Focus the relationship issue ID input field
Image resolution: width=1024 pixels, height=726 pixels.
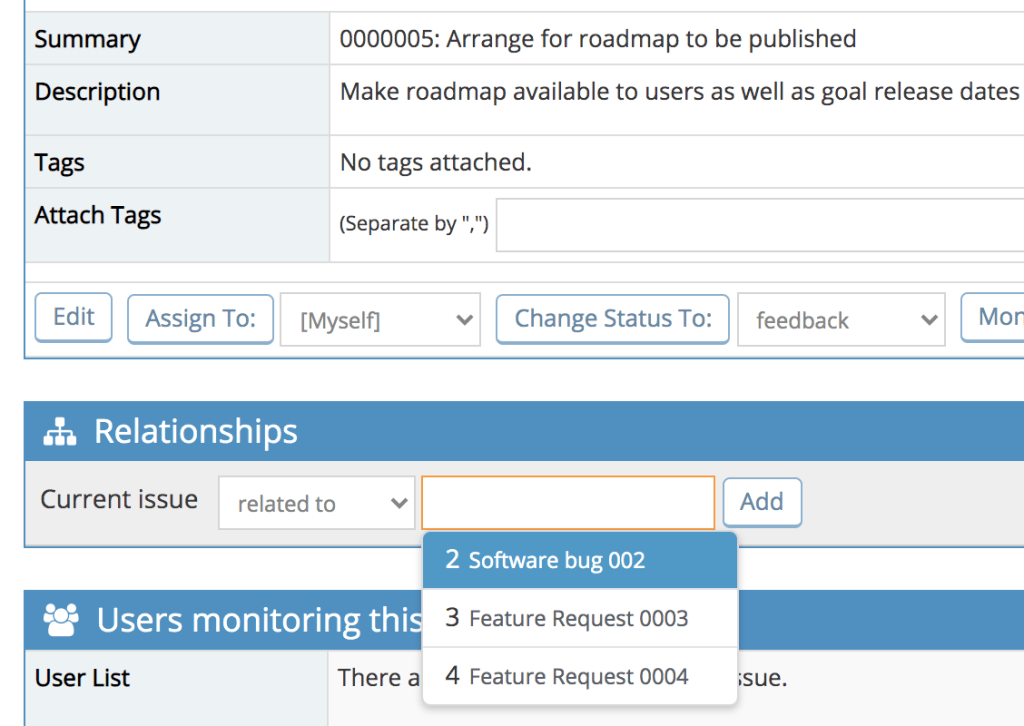568,502
